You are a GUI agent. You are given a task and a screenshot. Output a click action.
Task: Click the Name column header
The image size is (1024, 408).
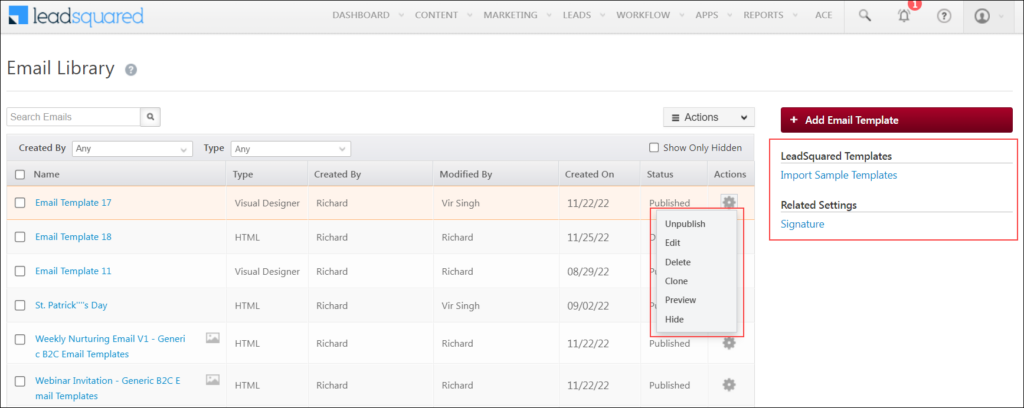(x=46, y=174)
